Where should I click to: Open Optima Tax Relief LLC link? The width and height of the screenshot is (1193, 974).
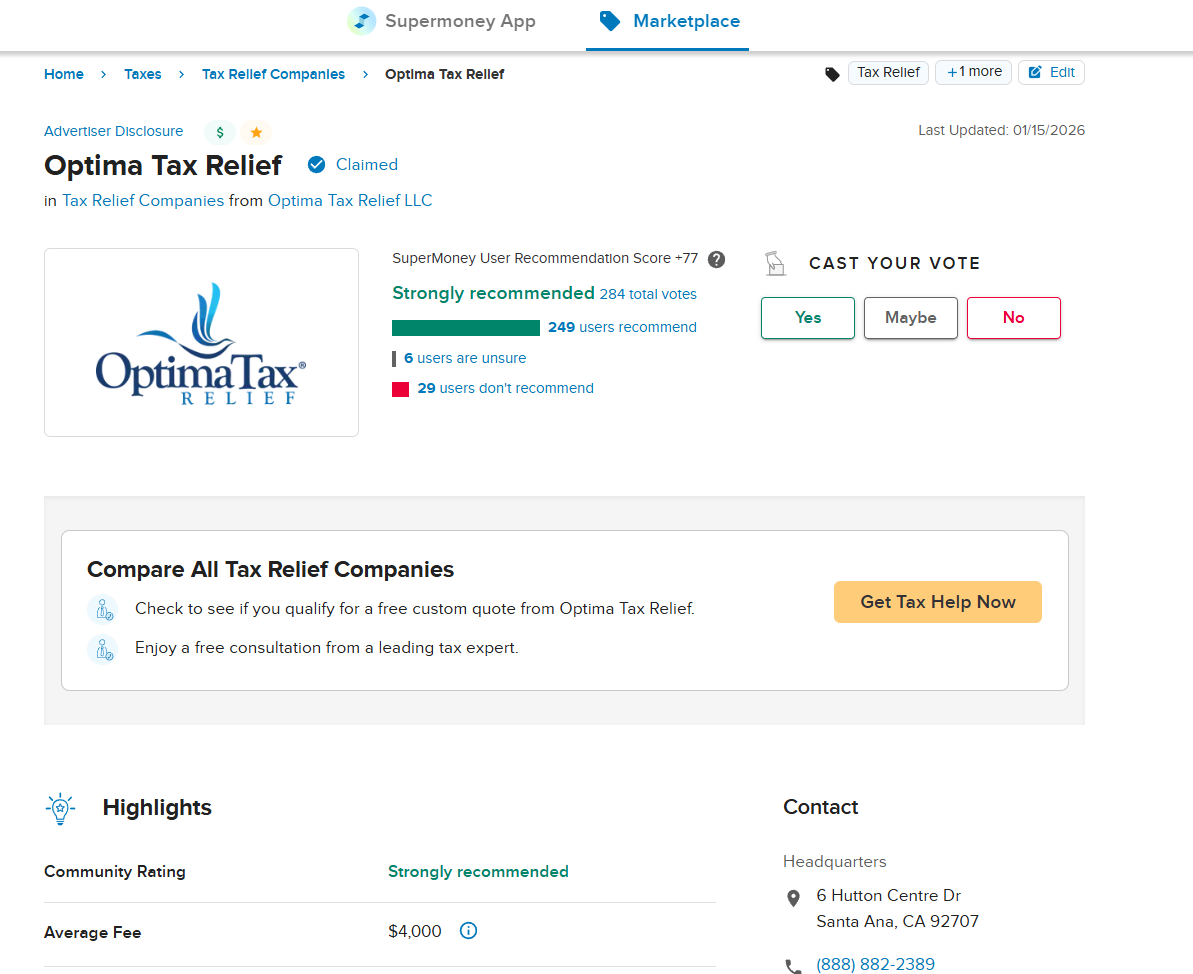pos(350,200)
